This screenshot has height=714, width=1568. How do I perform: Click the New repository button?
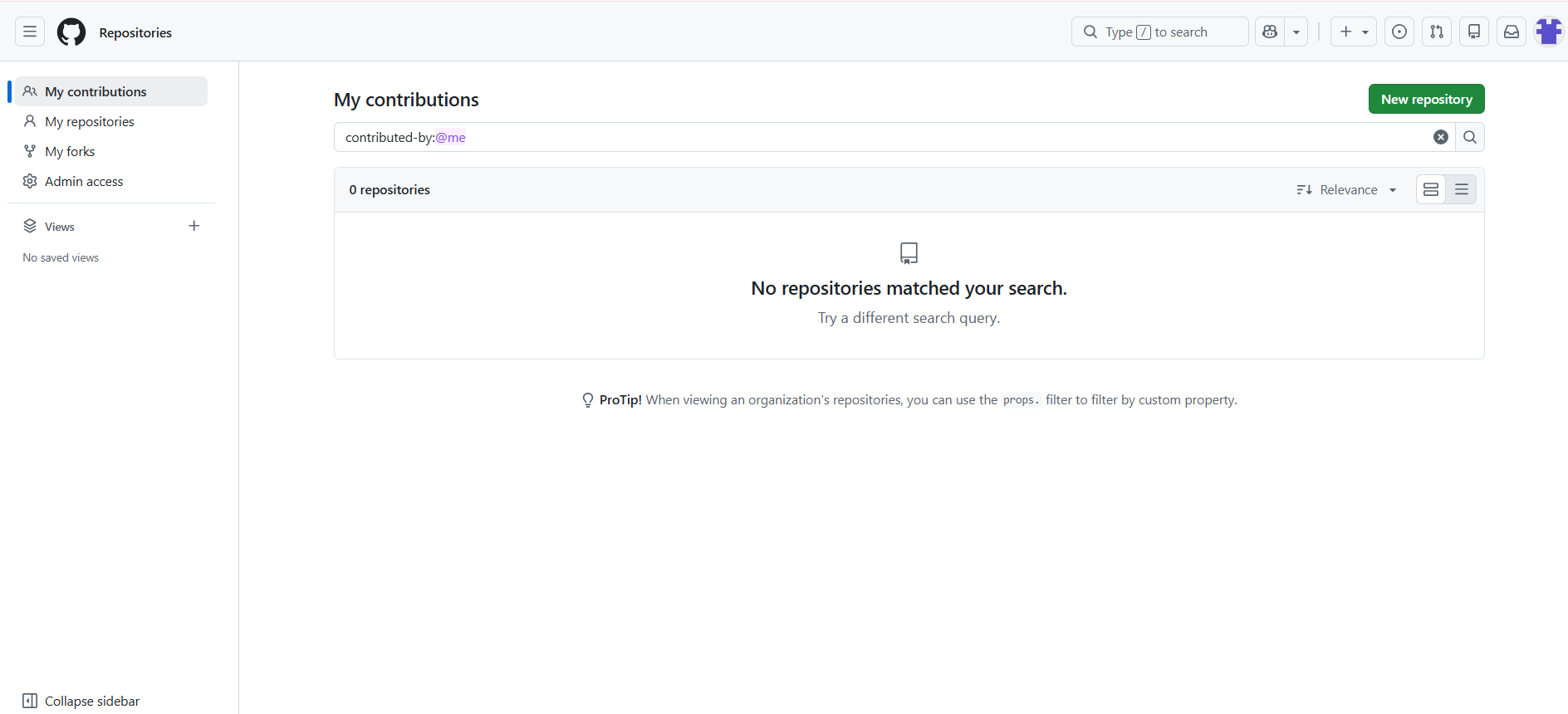pos(1426,99)
